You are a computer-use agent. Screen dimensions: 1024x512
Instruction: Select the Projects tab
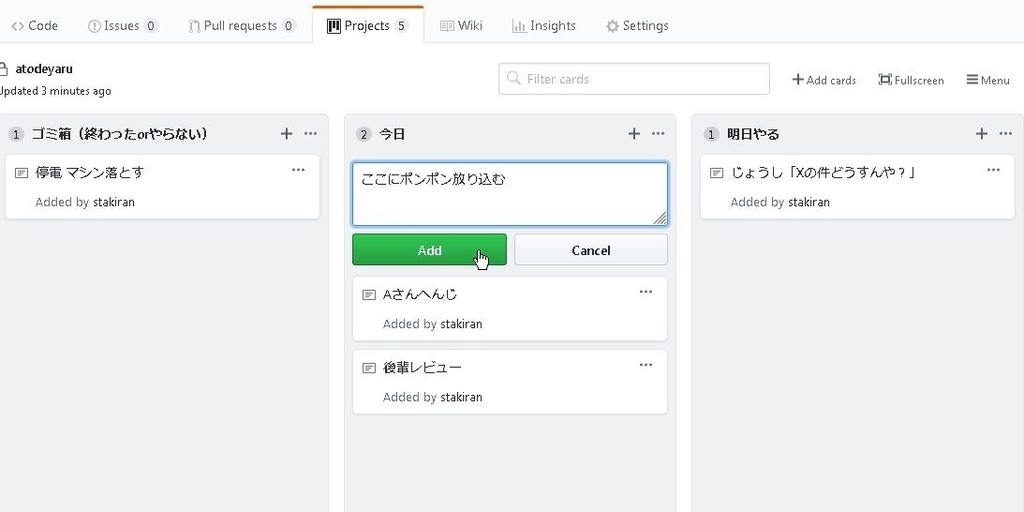pos(368,25)
